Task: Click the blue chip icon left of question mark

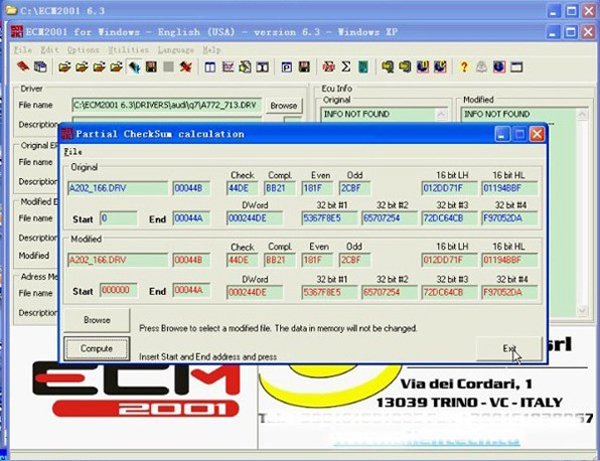Action: click(x=440, y=67)
